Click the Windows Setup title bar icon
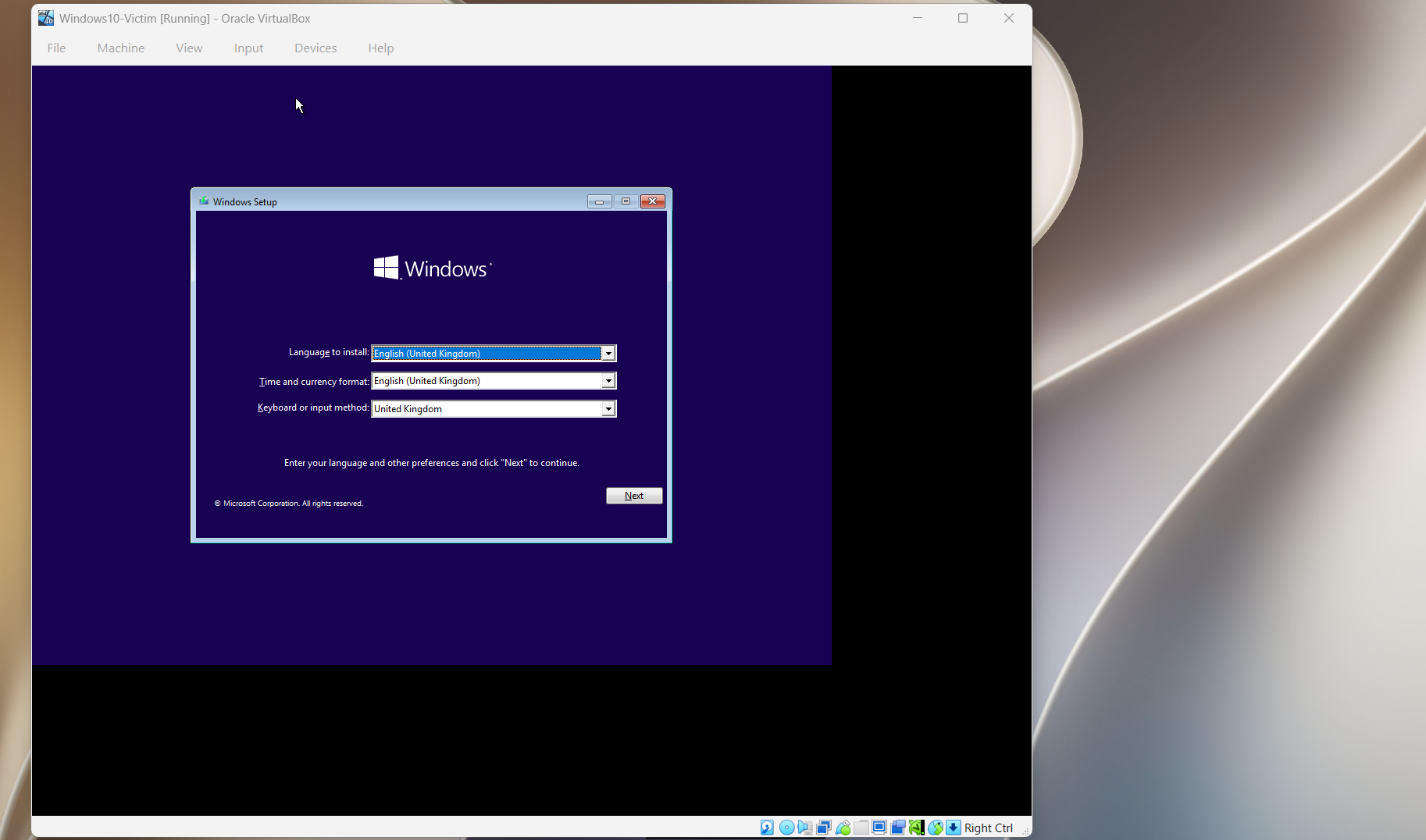This screenshot has width=1426, height=840. [x=204, y=201]
